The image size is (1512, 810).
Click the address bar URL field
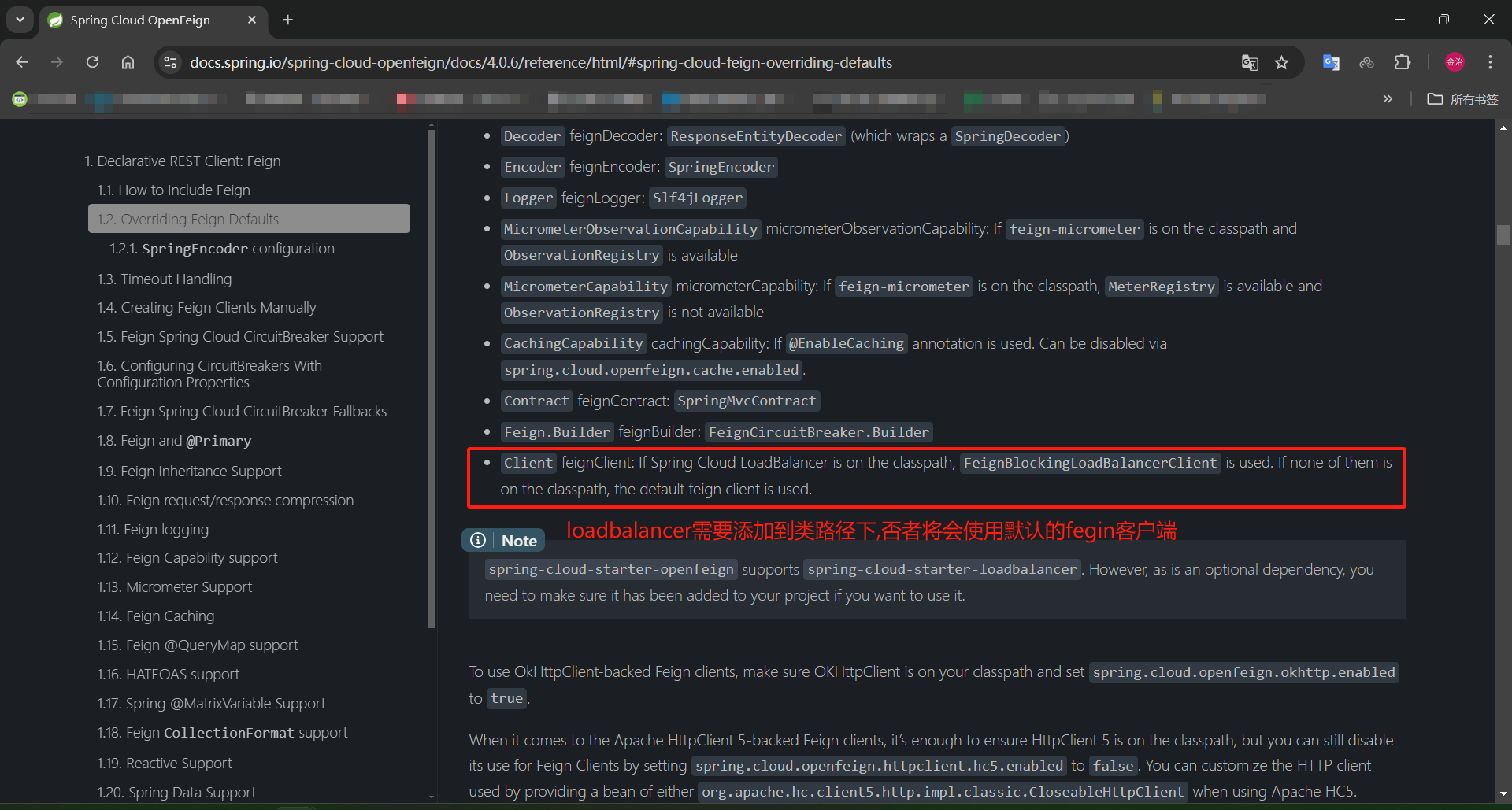point(540,62)
